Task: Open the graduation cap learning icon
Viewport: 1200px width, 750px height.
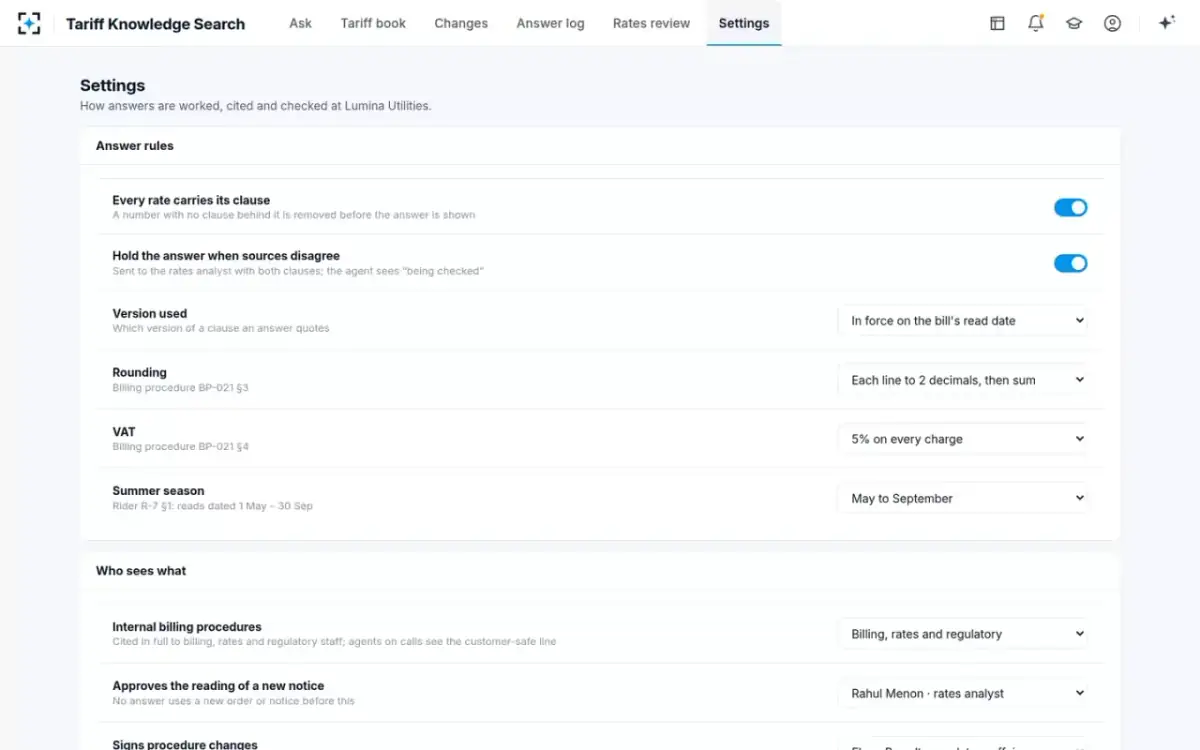Action: [x=1074, y=23]
